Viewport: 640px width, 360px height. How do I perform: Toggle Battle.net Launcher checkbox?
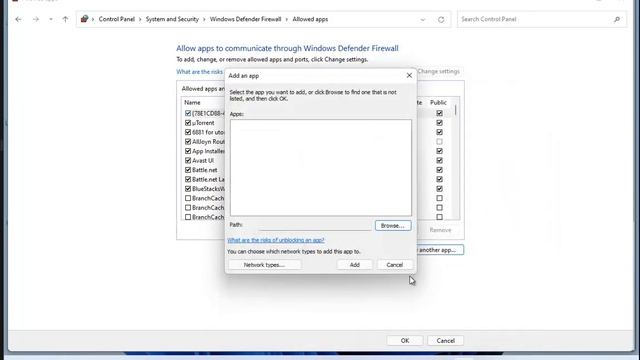(x=188, y=179)
